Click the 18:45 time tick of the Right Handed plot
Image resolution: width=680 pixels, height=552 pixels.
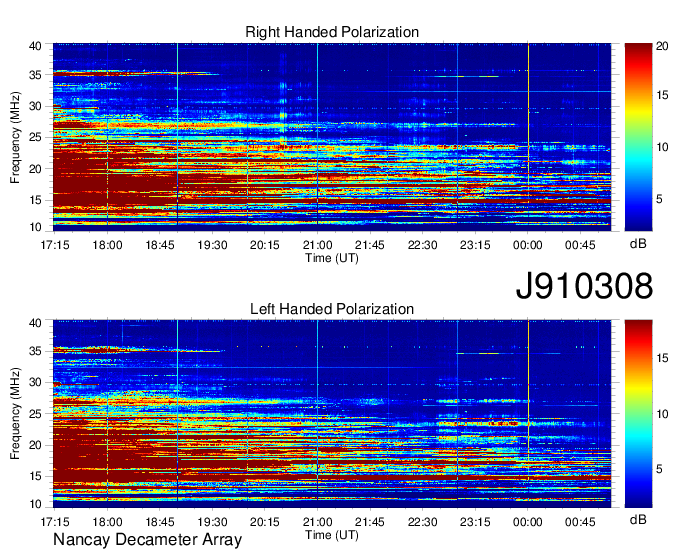[x=160, y=245]
